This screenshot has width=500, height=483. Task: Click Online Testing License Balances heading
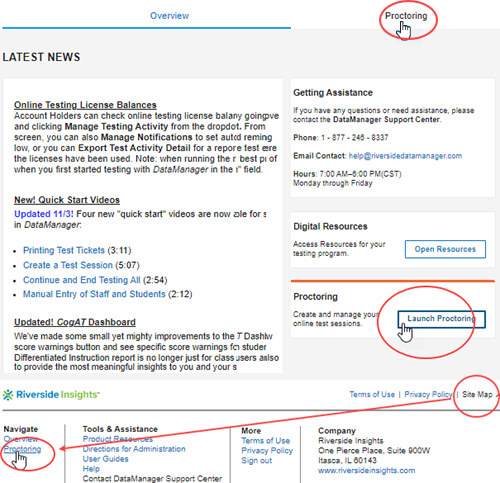pyautogui.click(x=85, y=105)
